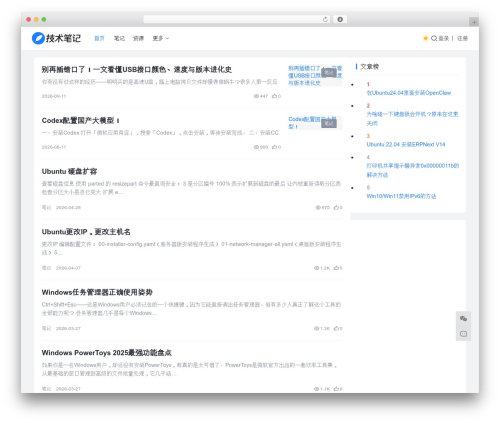
Task: Click the USB接口 article excerpt text
Action: [160, 82]
